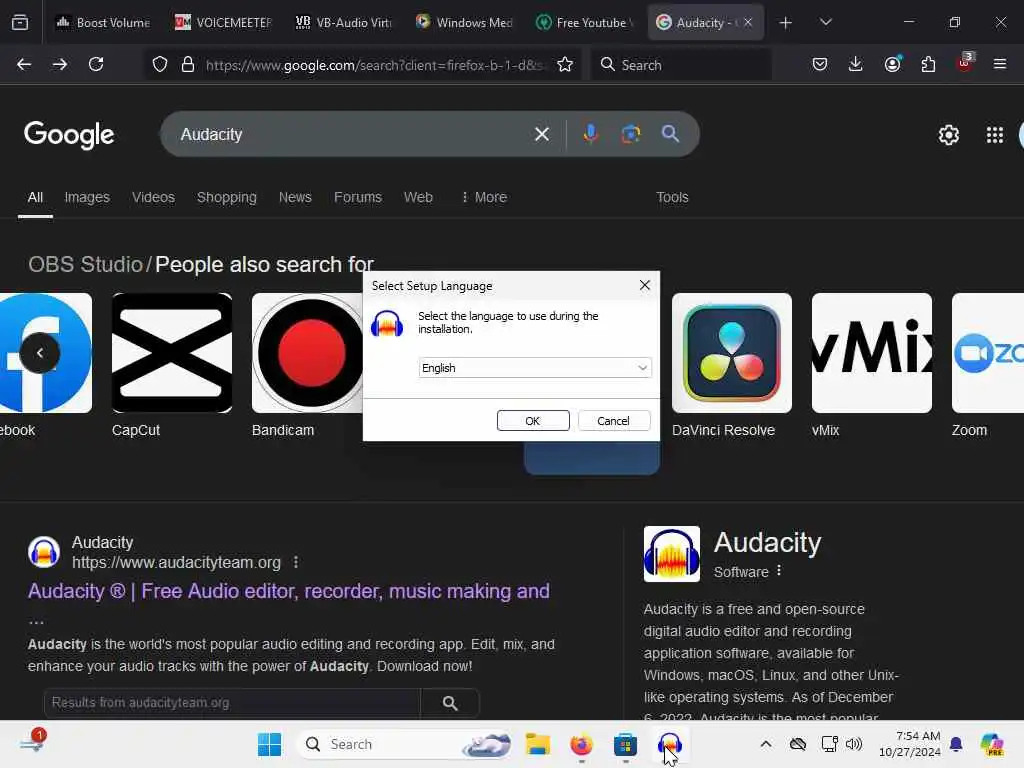Clear the Google search box text
The image size is (1024, 768).
(x=541, y=134)
